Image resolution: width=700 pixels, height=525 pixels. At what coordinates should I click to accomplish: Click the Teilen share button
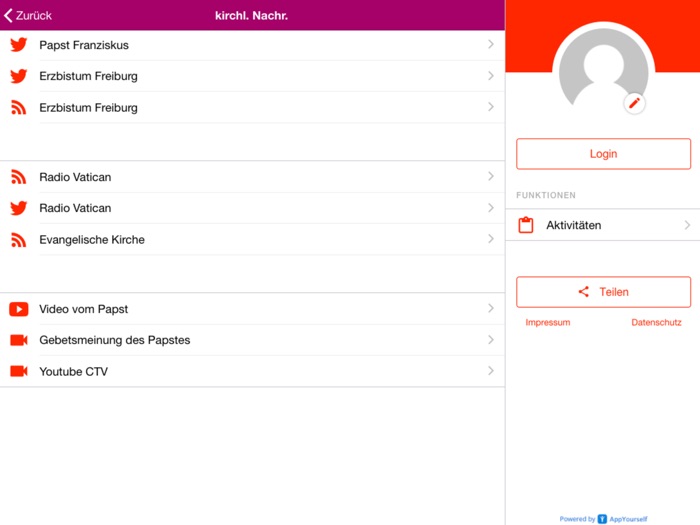click(x=603, y=292)
